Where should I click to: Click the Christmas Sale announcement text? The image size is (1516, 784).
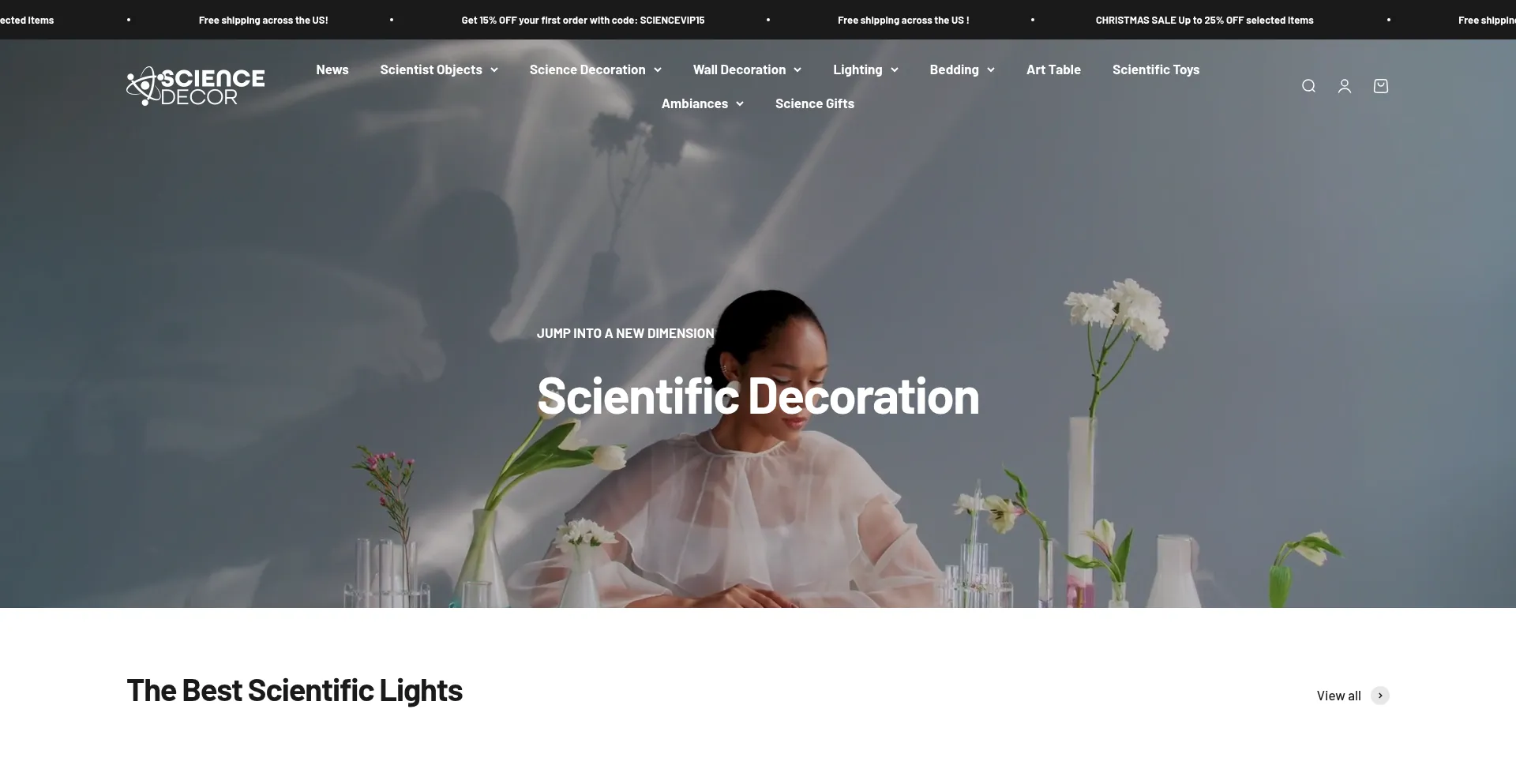click(1204, 20)
